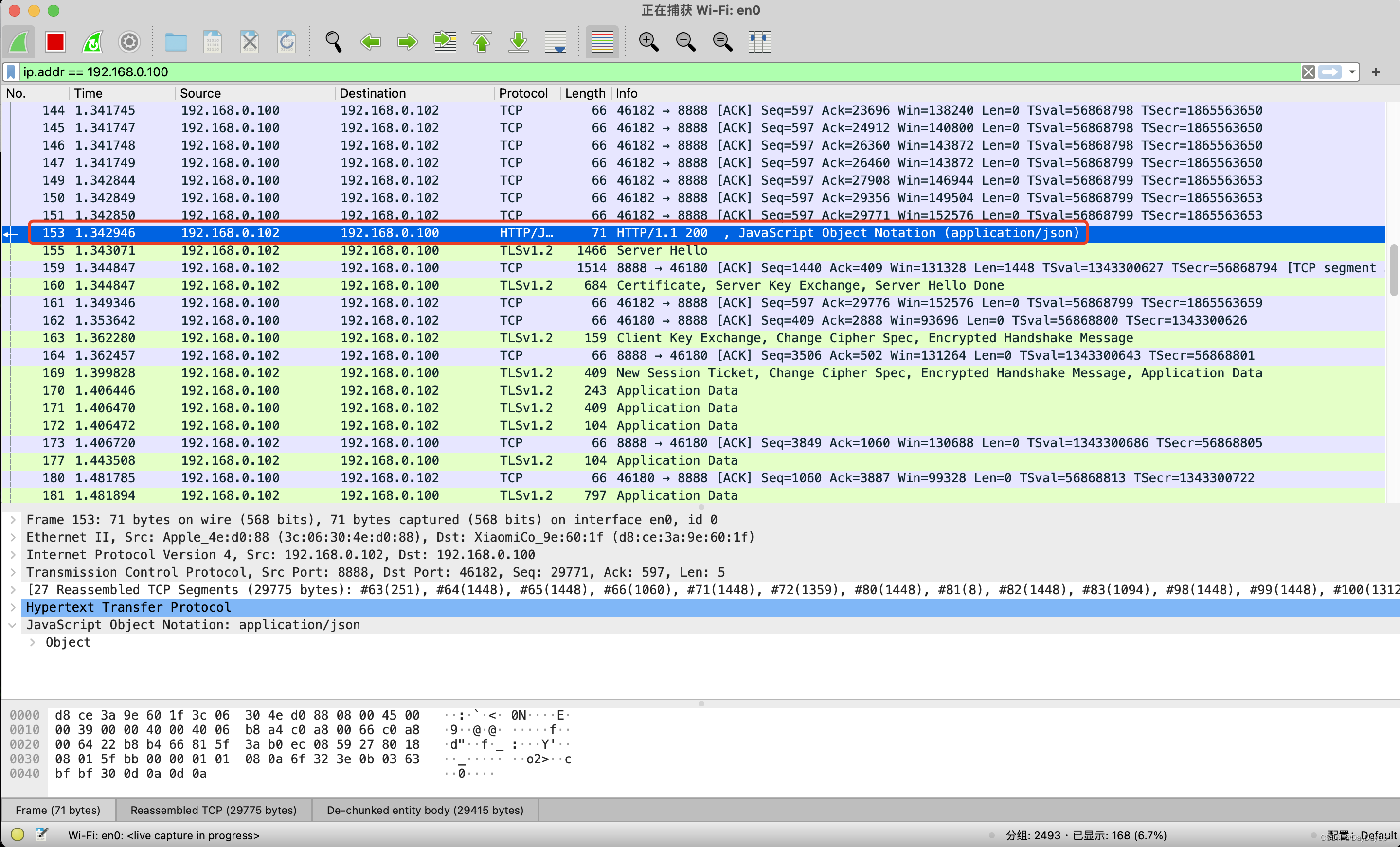1400x847 pixels.
Task: Jump to the first packet
Action: coord(481,42)
